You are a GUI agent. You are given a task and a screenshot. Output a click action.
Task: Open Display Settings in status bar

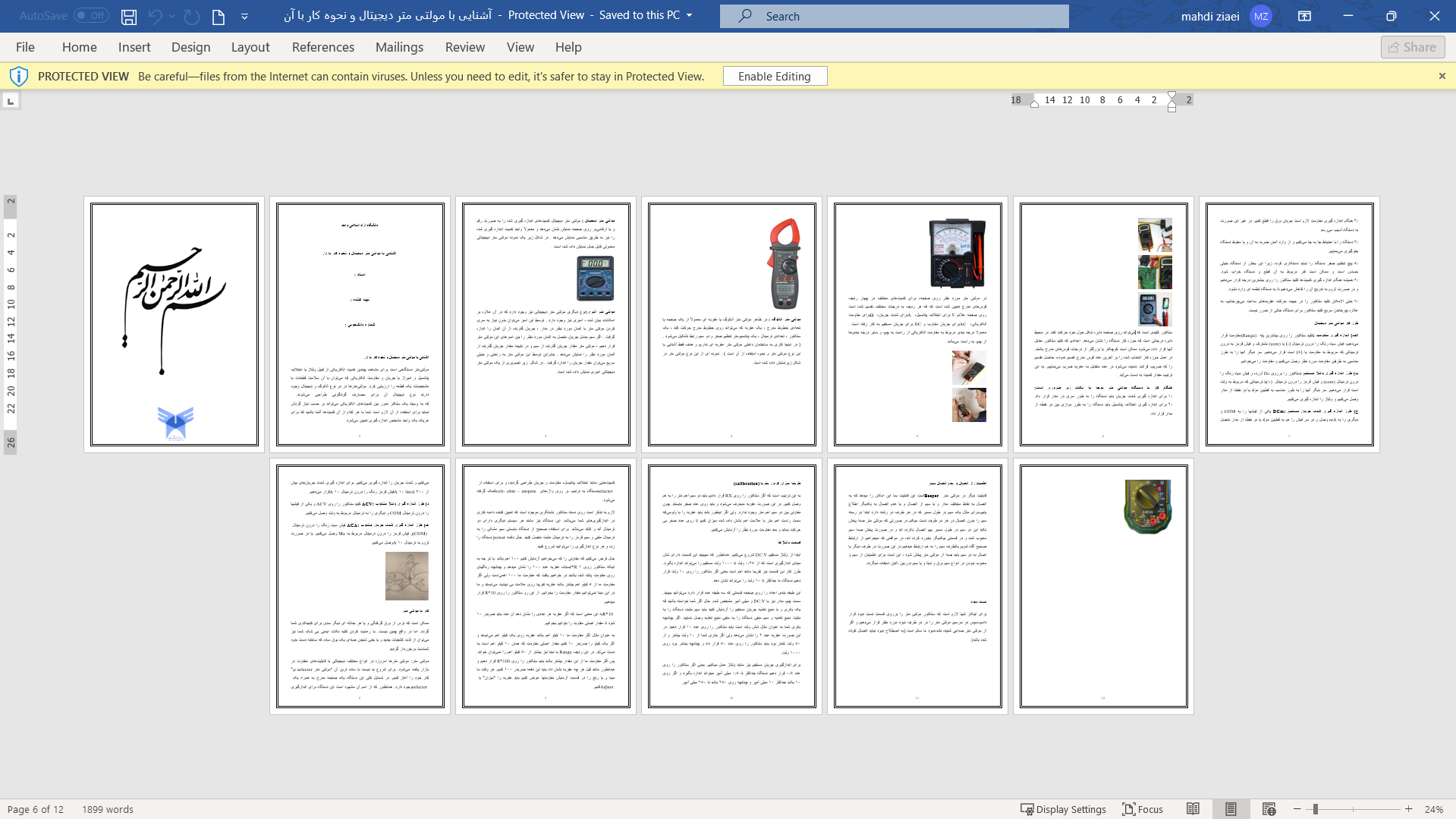click(x=1062, y=809)
